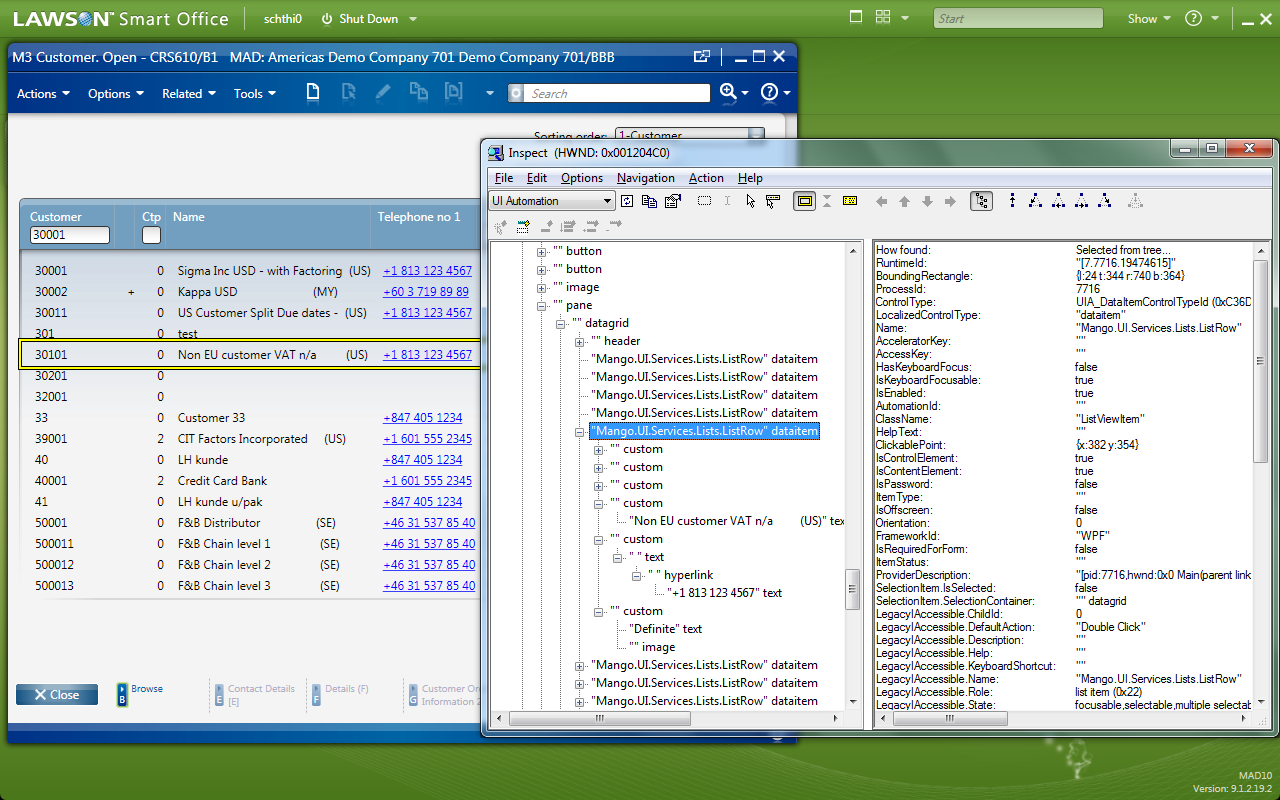Click the watch cursor arrow icon
The width and height of the screenshot is (1280, 800).
click(x=750, y=201)
